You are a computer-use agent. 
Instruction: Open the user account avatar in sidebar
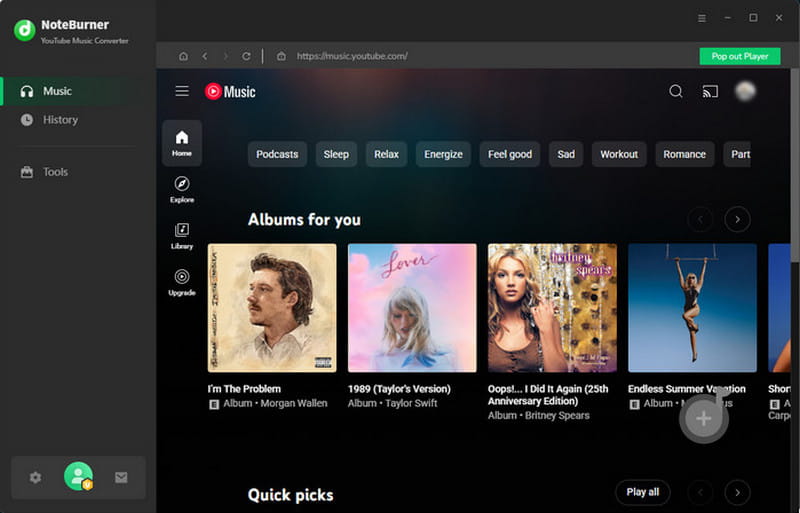point(79,476)
